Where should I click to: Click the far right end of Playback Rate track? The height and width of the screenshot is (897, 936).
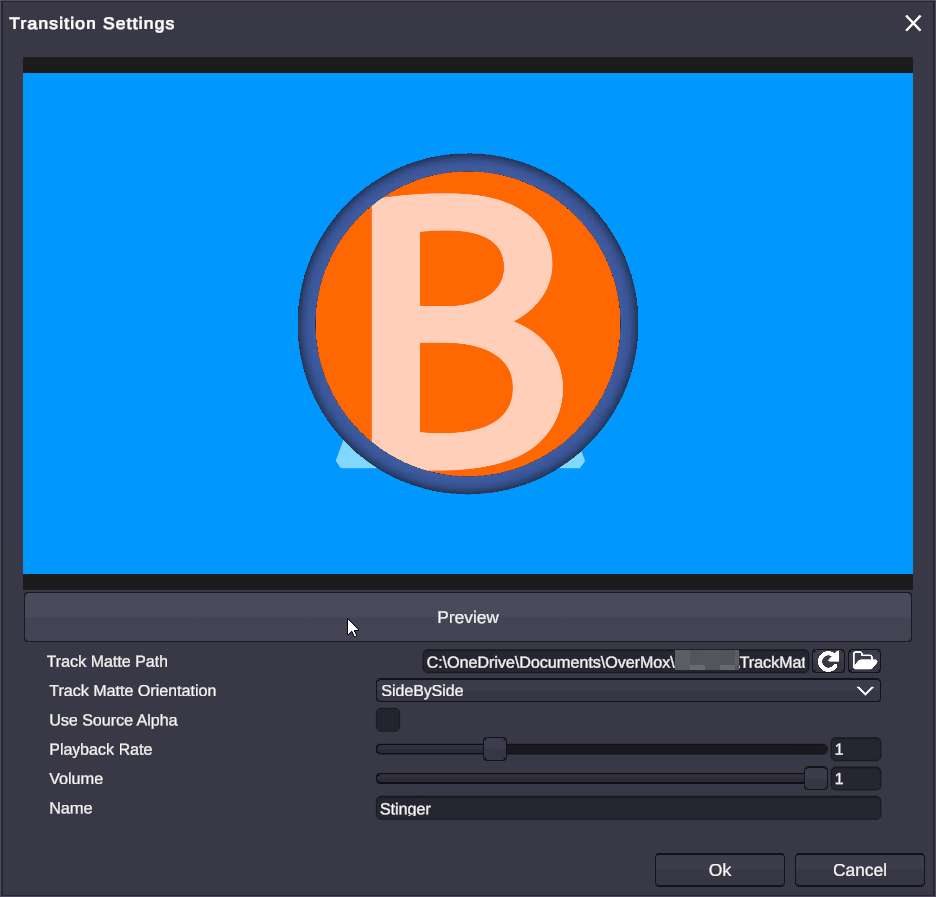(822, 749)
